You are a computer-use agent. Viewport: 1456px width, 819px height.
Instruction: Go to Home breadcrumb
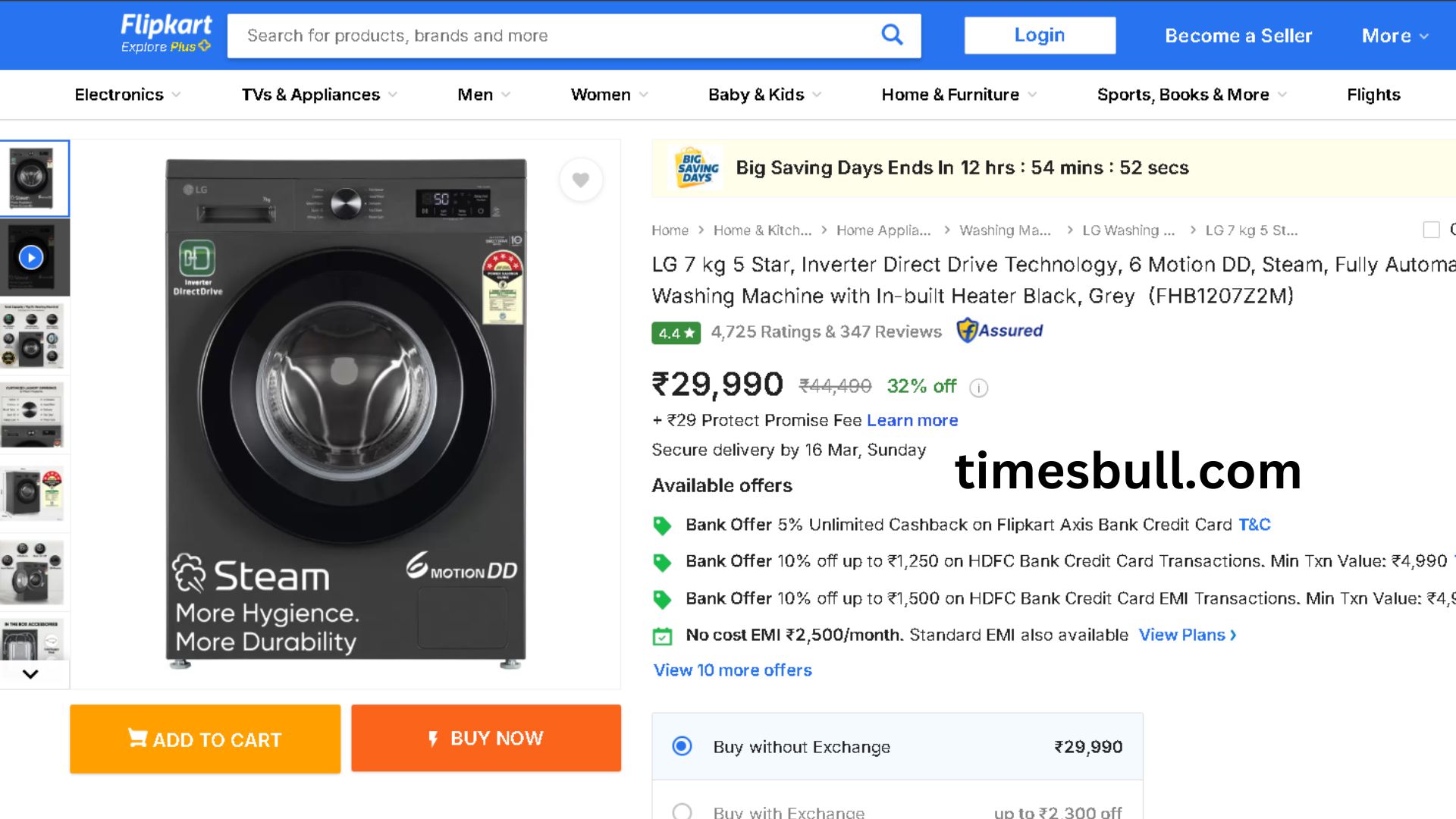670,231
